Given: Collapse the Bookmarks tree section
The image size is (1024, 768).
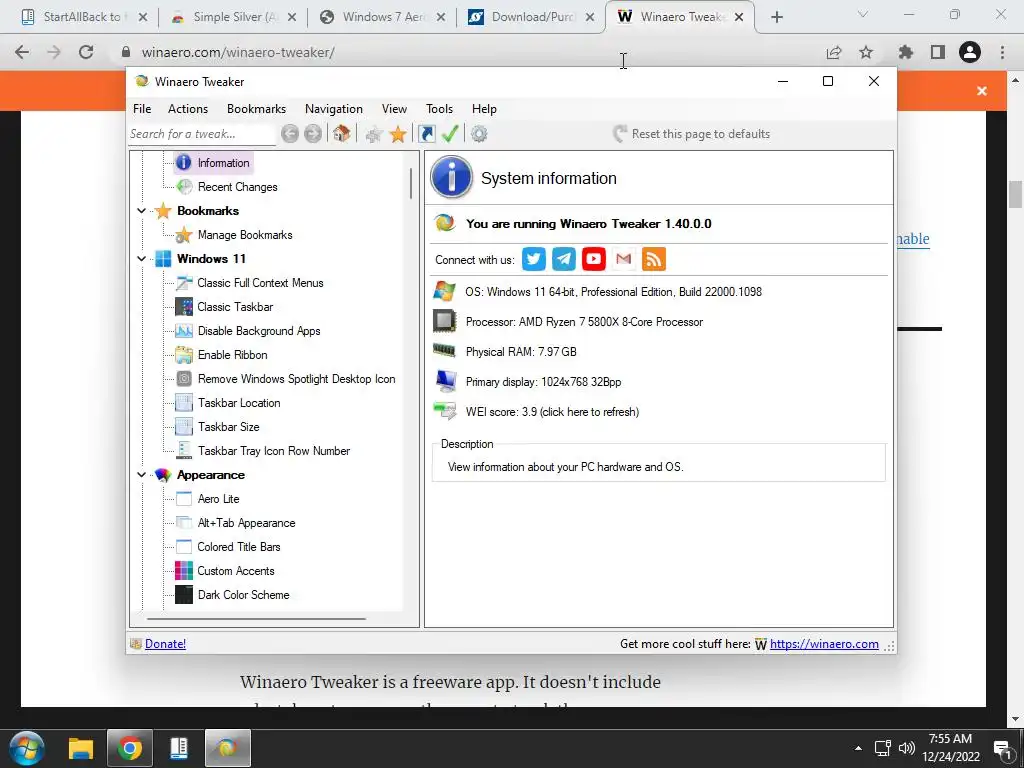Looking at the screenshot, I should 142,211.
